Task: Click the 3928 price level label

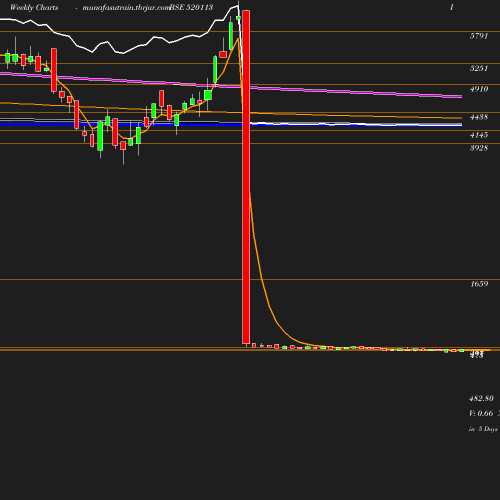Action: point(479,148)
